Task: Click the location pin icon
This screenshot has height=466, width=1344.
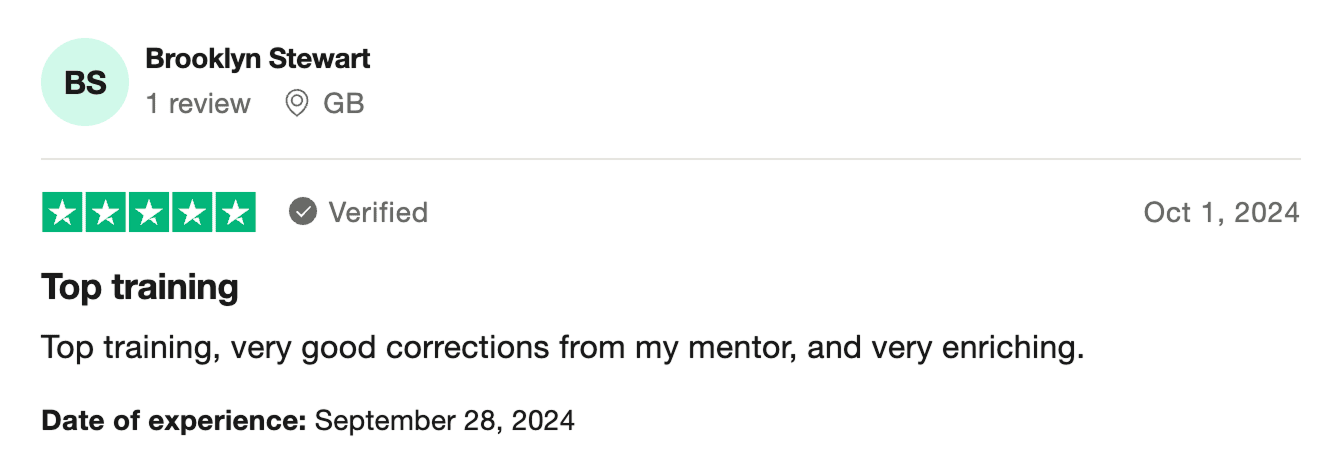Action: coord(297,103)
